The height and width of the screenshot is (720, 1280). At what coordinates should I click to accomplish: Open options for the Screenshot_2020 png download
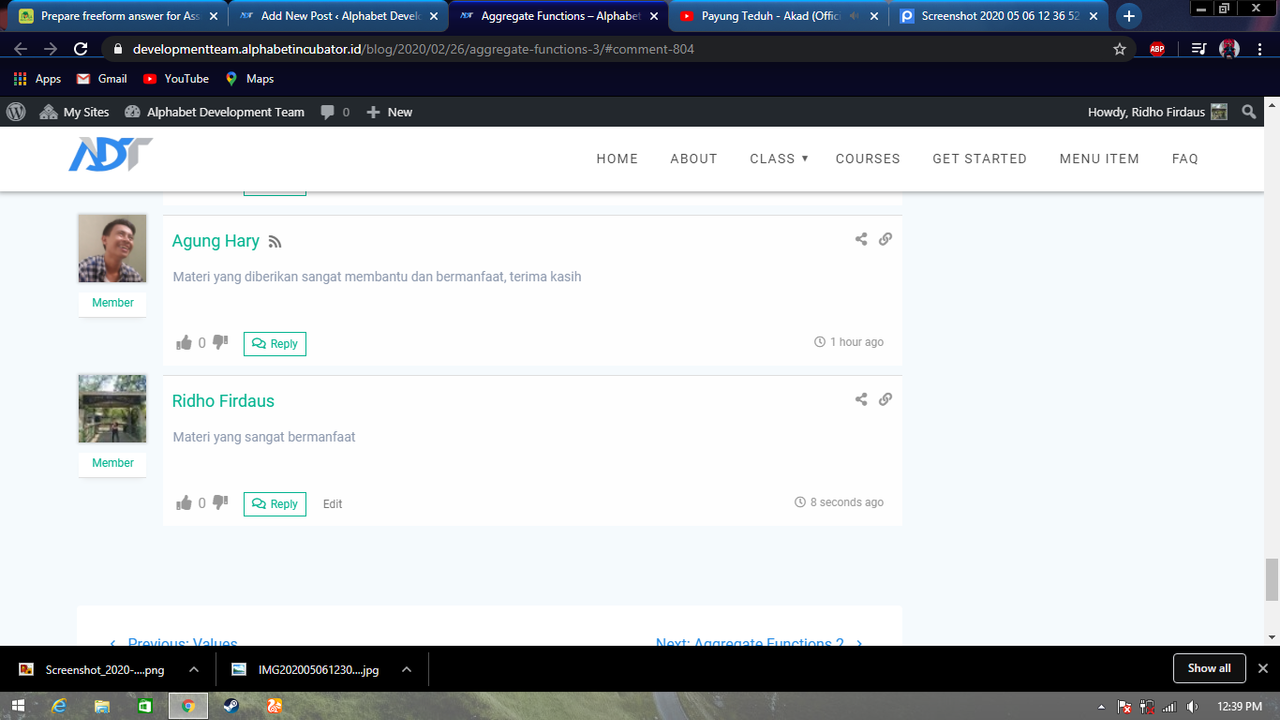[194, 669]
